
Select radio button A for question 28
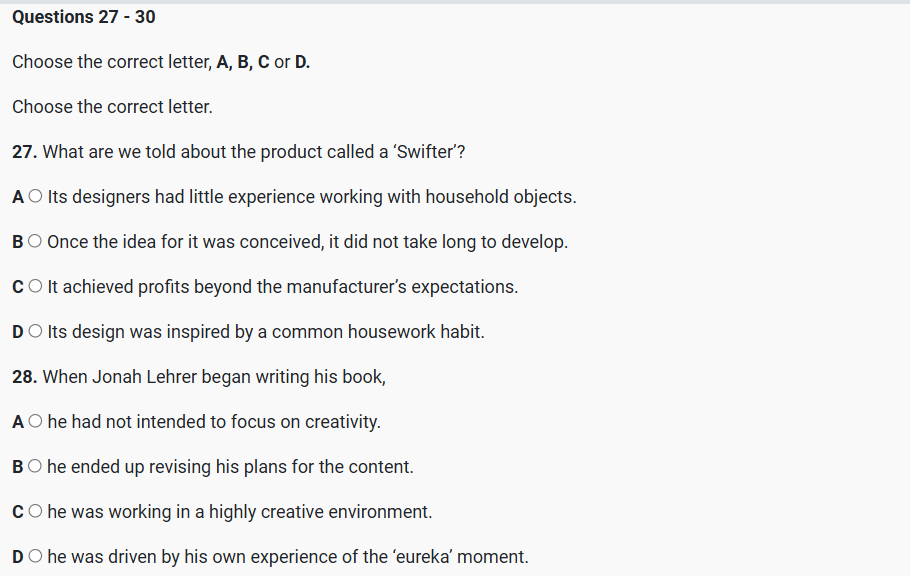click(x=36, y=422)
